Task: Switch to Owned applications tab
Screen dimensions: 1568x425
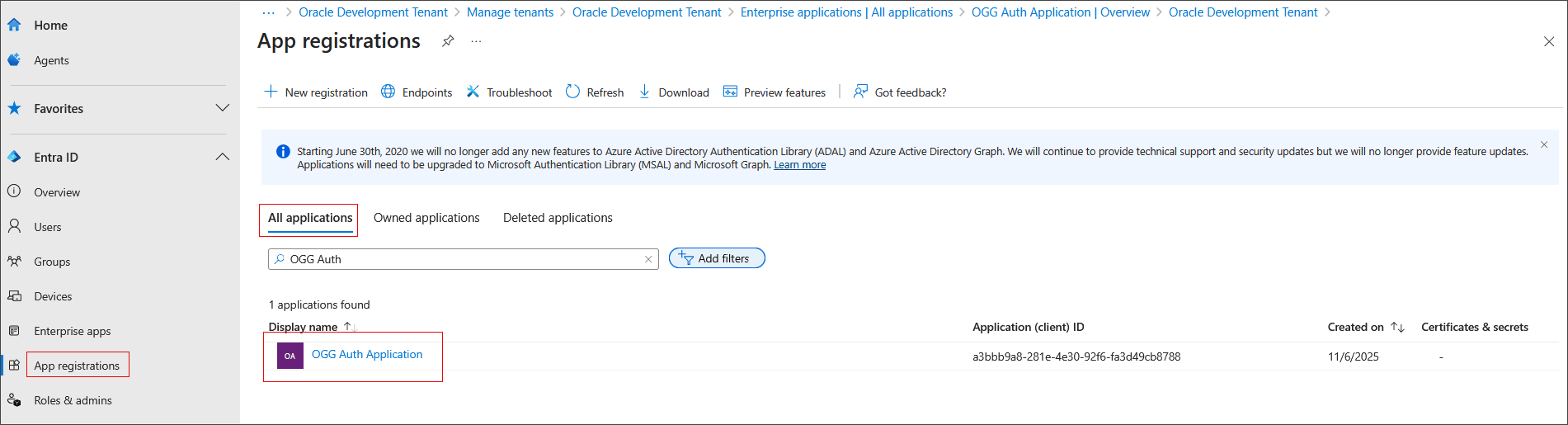Action: (426, 218)
